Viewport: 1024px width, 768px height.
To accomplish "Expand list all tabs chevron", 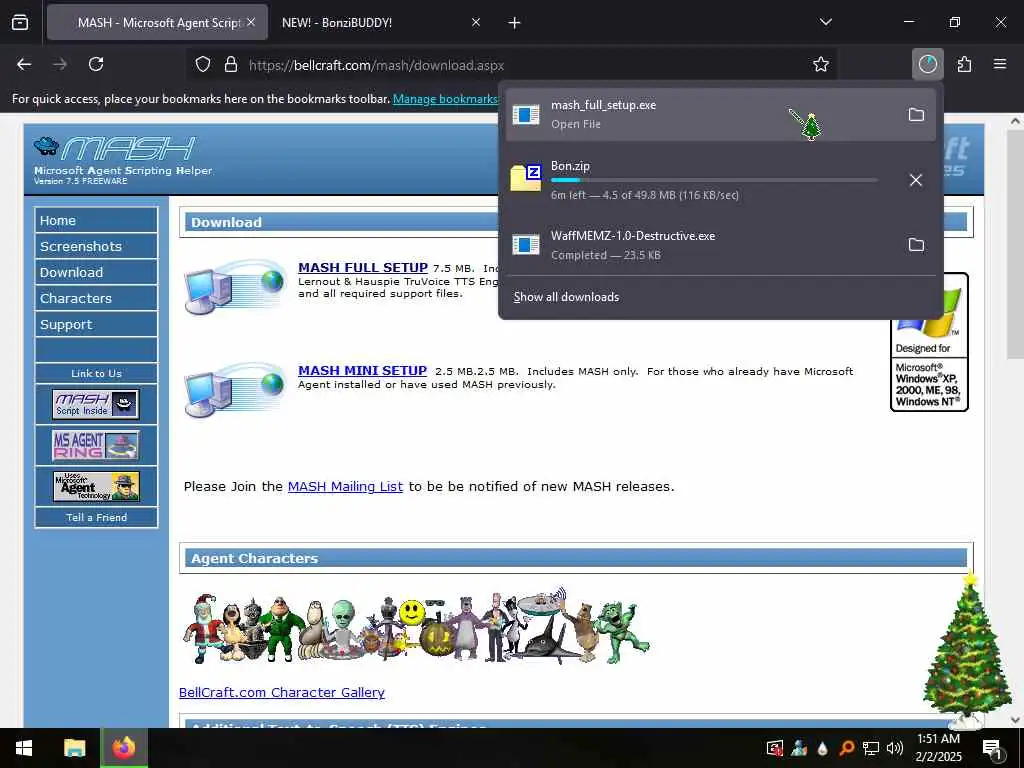I will pyautogui.click(x=825, y=22).
